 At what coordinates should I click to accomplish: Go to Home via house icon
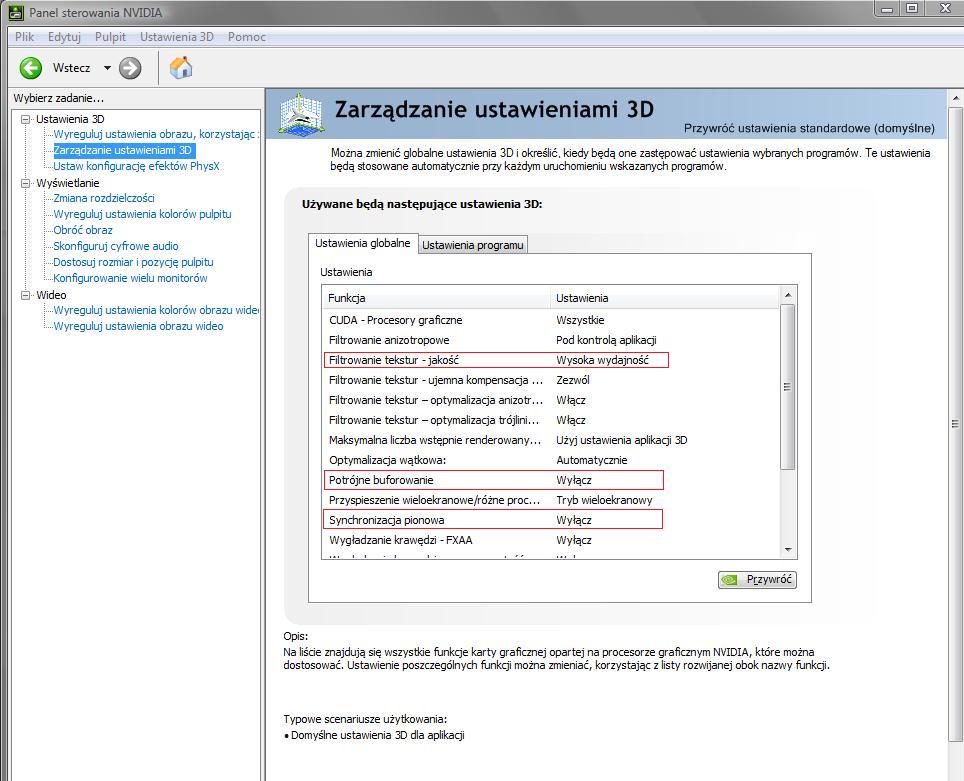pos(181,68)
